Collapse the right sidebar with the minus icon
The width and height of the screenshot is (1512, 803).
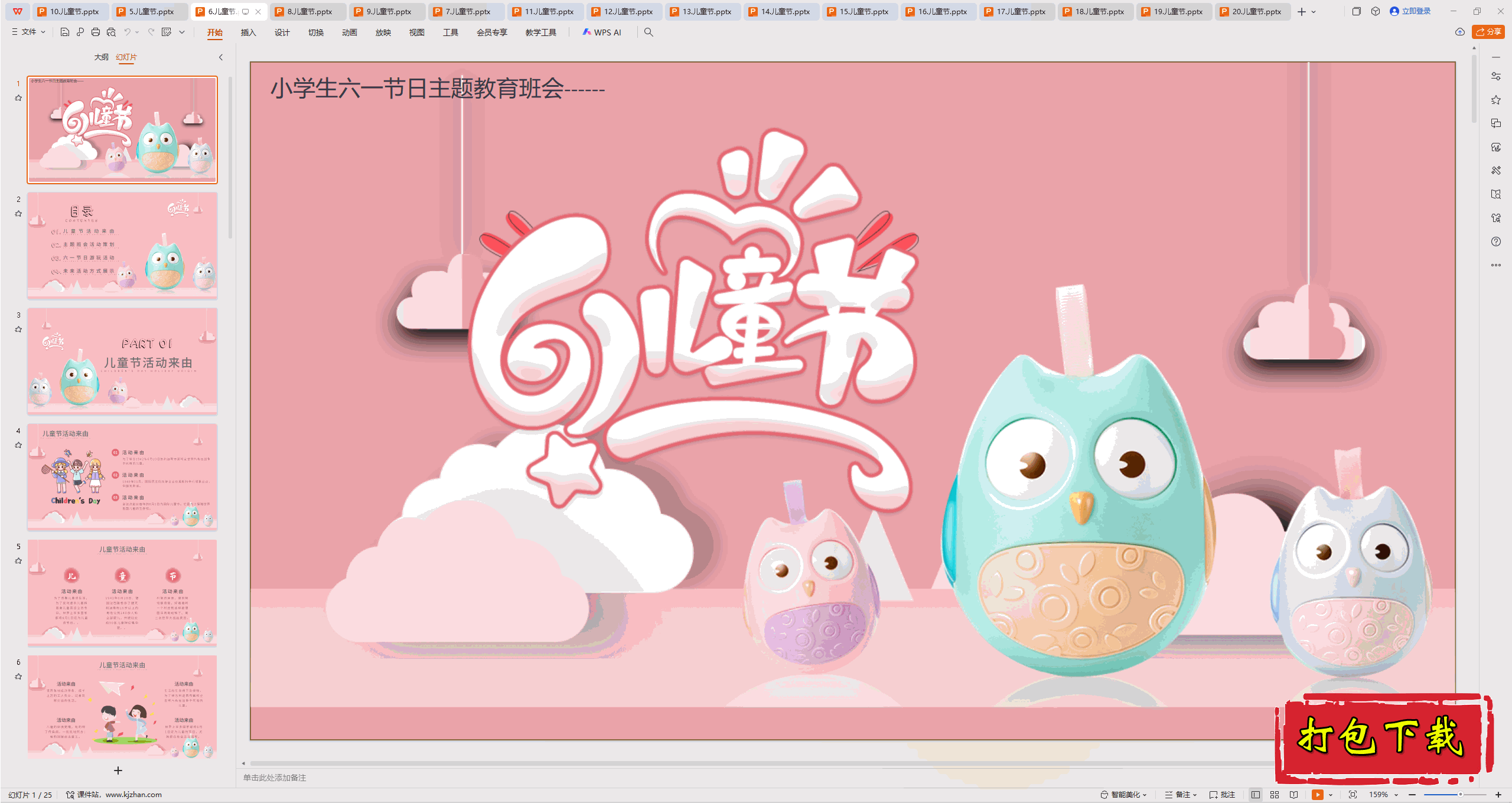pyautogui.click(x=1496, y=57)
